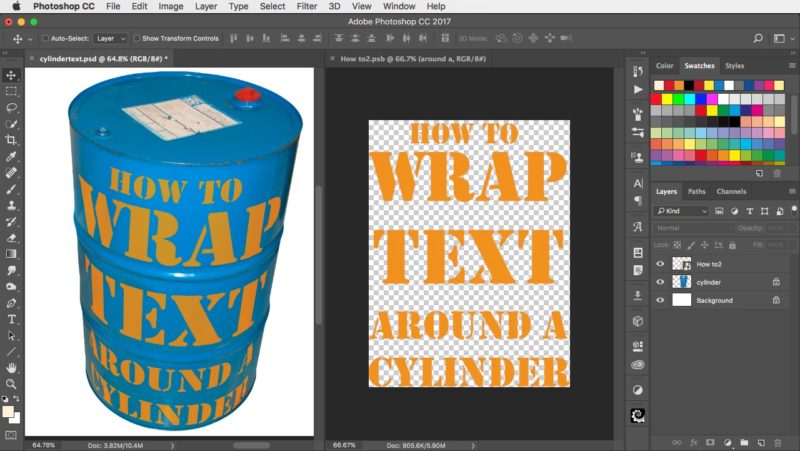Enable the Auto-Select checkbox
800x451 pixels.
tap(46, 39)
